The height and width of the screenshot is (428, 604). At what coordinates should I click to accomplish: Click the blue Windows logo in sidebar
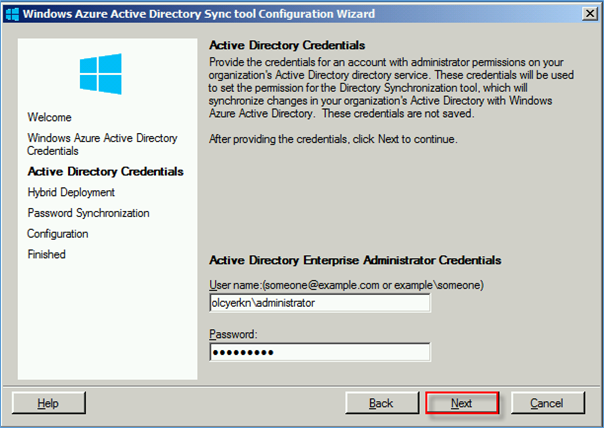pyautogui.click(x=101, y=74)
